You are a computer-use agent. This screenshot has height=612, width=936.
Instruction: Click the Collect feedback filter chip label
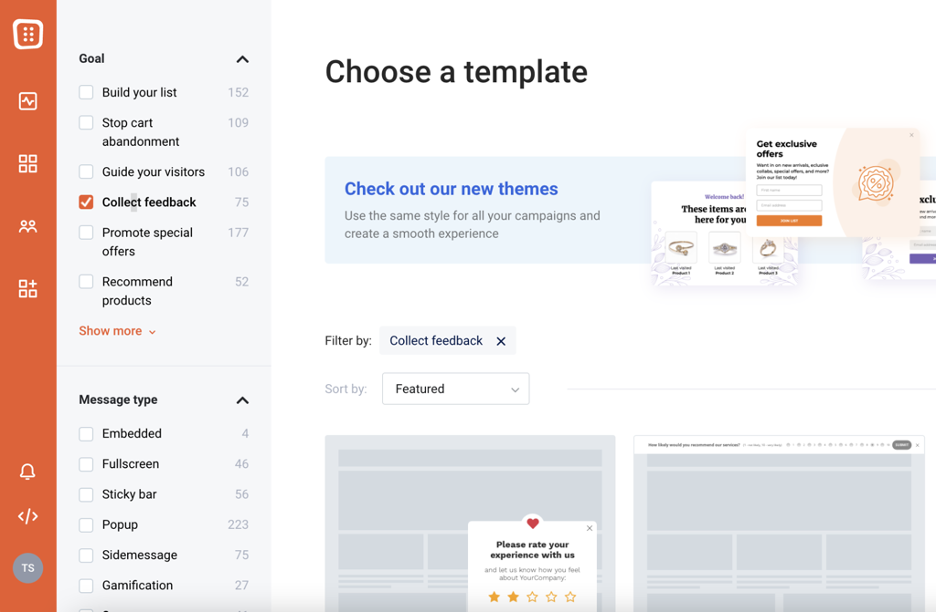pyautogui.click(x=436, y=341)
